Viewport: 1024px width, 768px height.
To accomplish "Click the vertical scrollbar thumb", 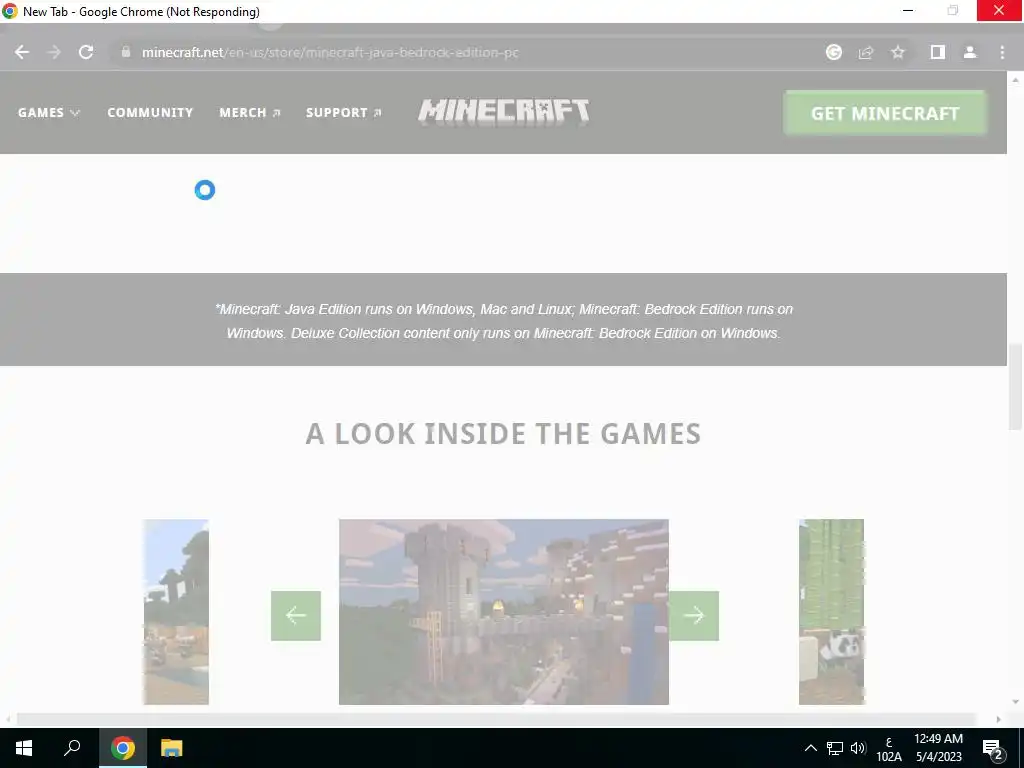I will [1015, 387].
